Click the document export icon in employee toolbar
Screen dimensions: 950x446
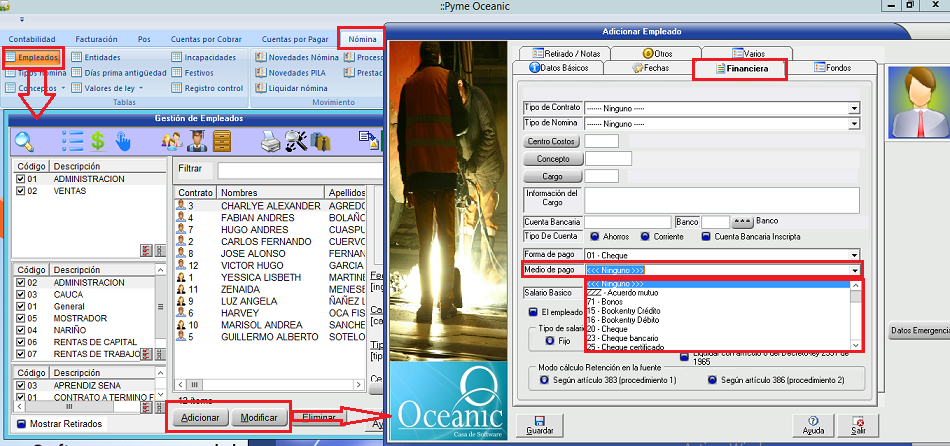368,141
